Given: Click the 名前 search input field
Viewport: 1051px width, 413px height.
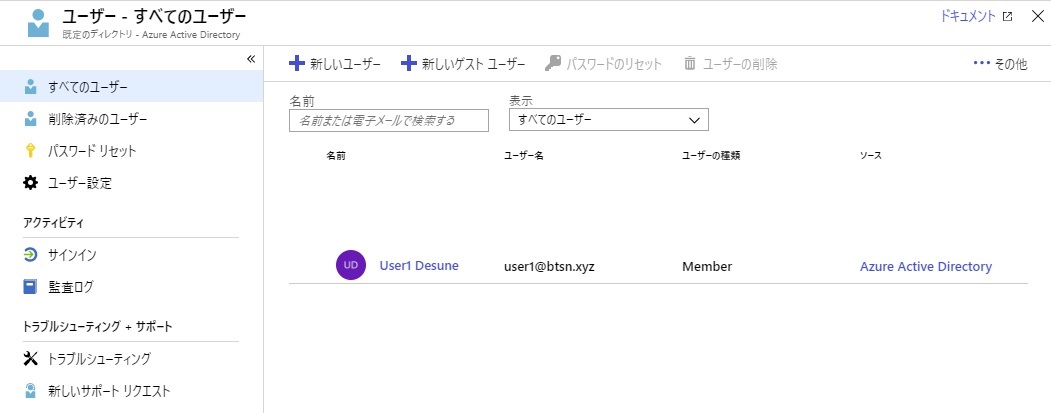Looking at the screenshot, I should 388,121.
